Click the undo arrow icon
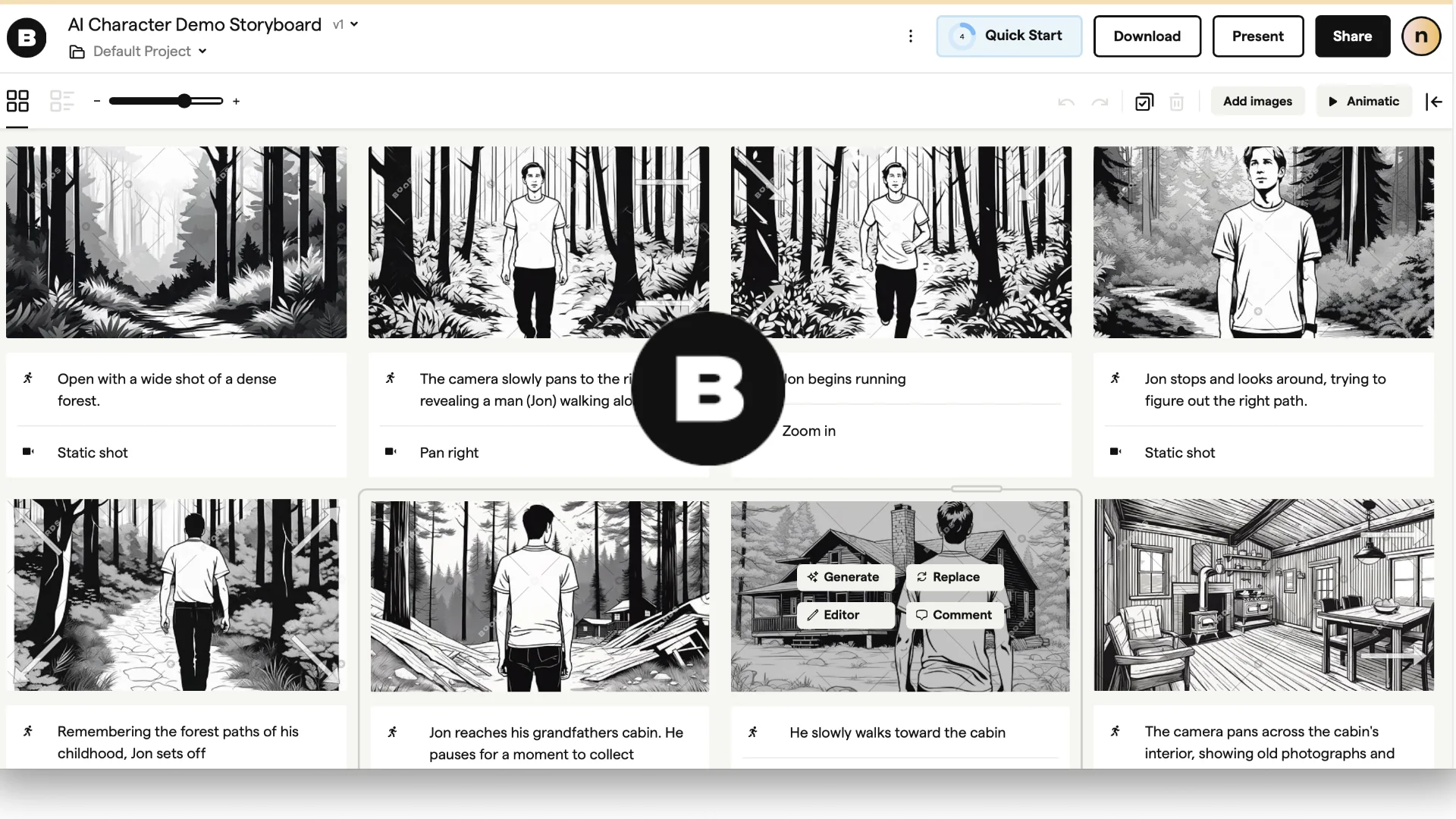1456x819 pixels. (x=1066, y=102)
